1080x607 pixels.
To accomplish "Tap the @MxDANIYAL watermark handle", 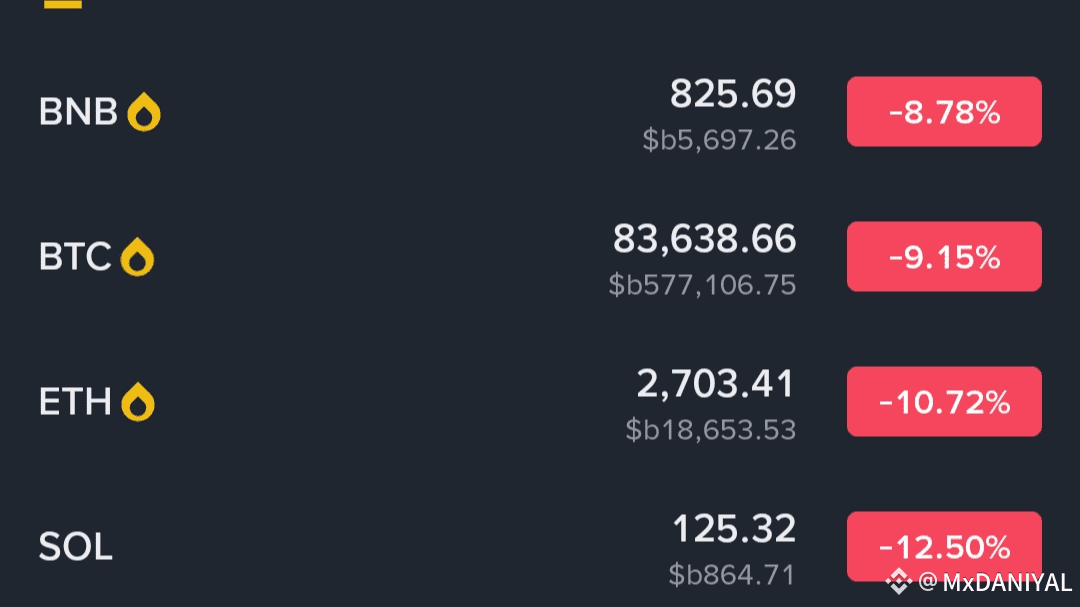I will click(995, 582).
